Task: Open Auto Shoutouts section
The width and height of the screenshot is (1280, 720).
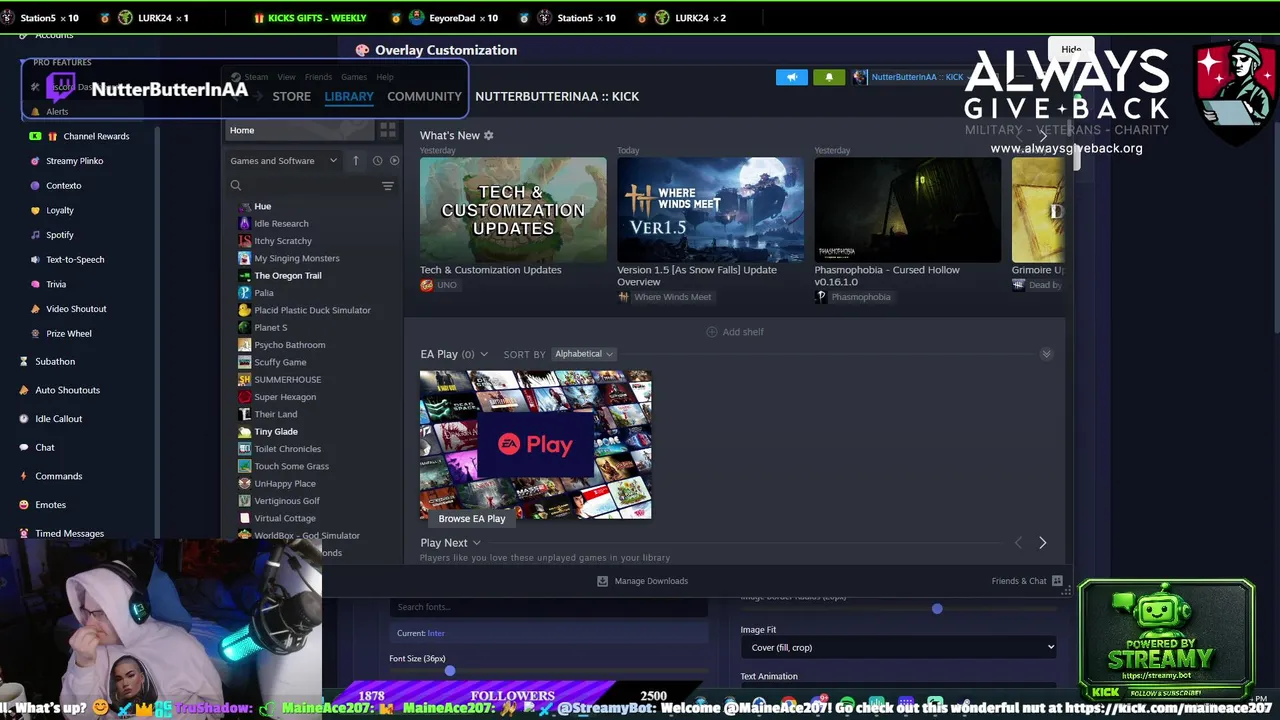Action: tap(67, 390)
